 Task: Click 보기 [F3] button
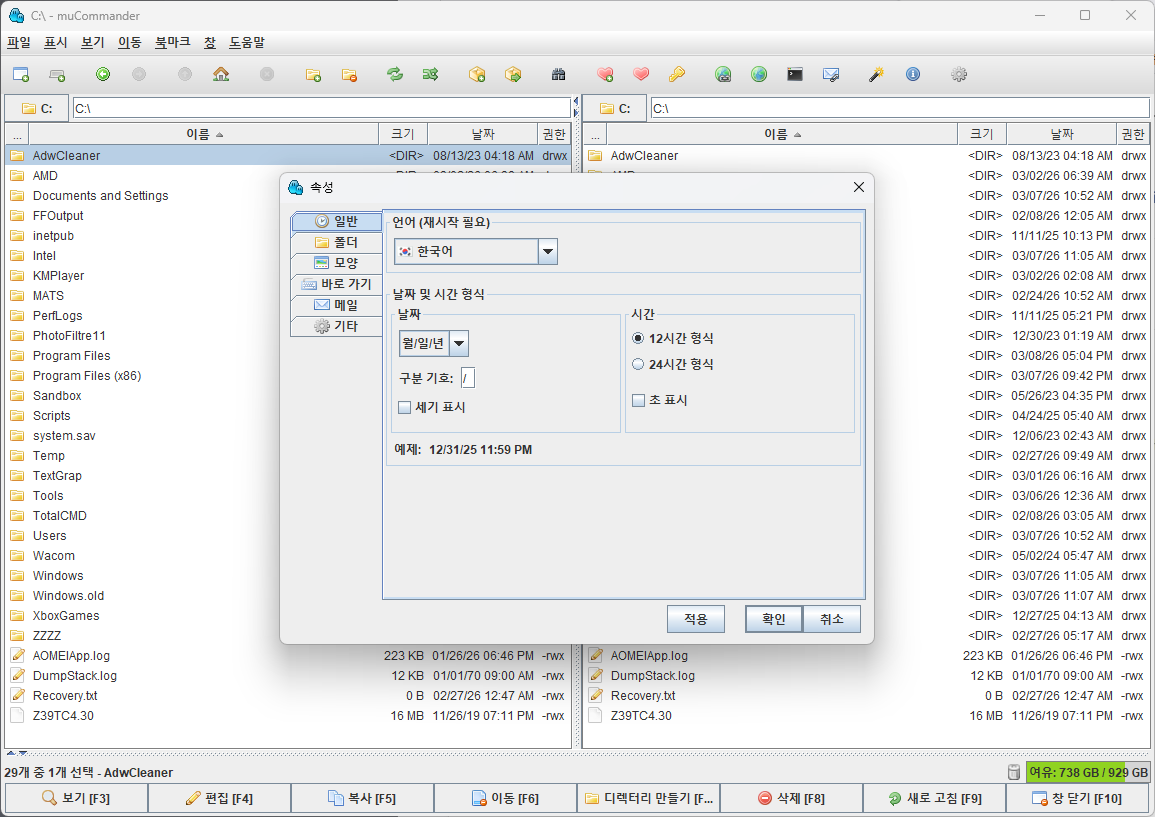[76, 799]
